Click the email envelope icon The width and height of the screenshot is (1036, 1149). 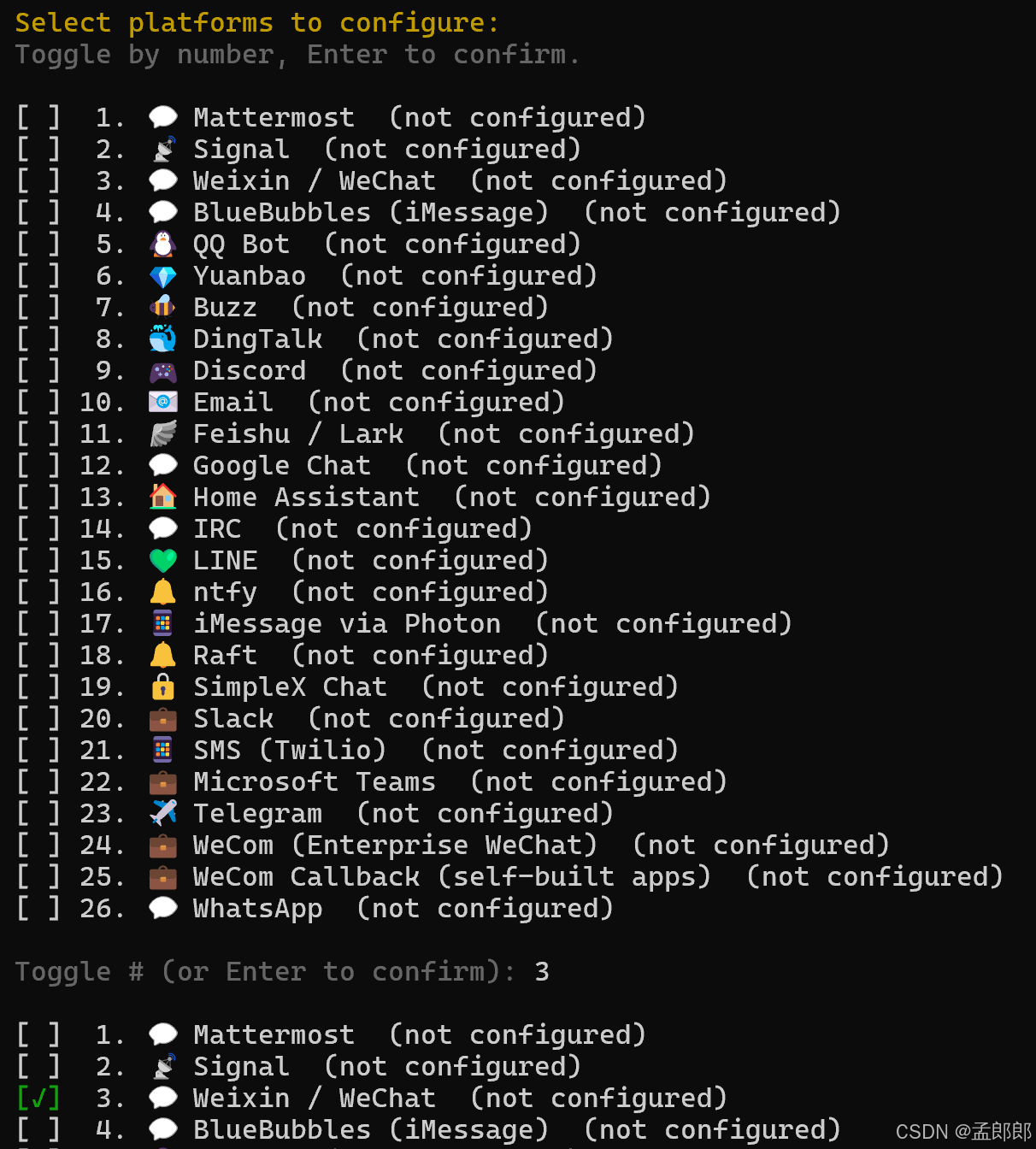pos(162,402)
